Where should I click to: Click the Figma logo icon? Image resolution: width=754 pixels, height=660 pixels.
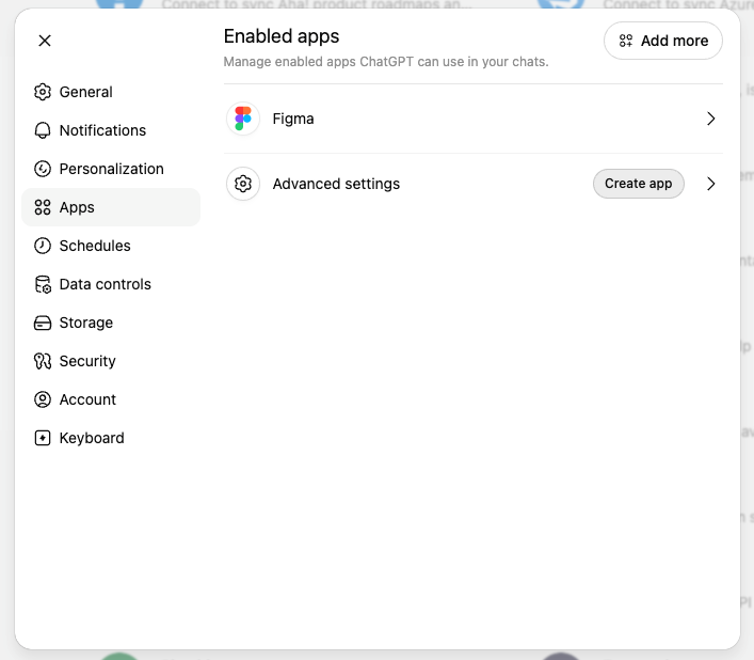pos(243,119)
